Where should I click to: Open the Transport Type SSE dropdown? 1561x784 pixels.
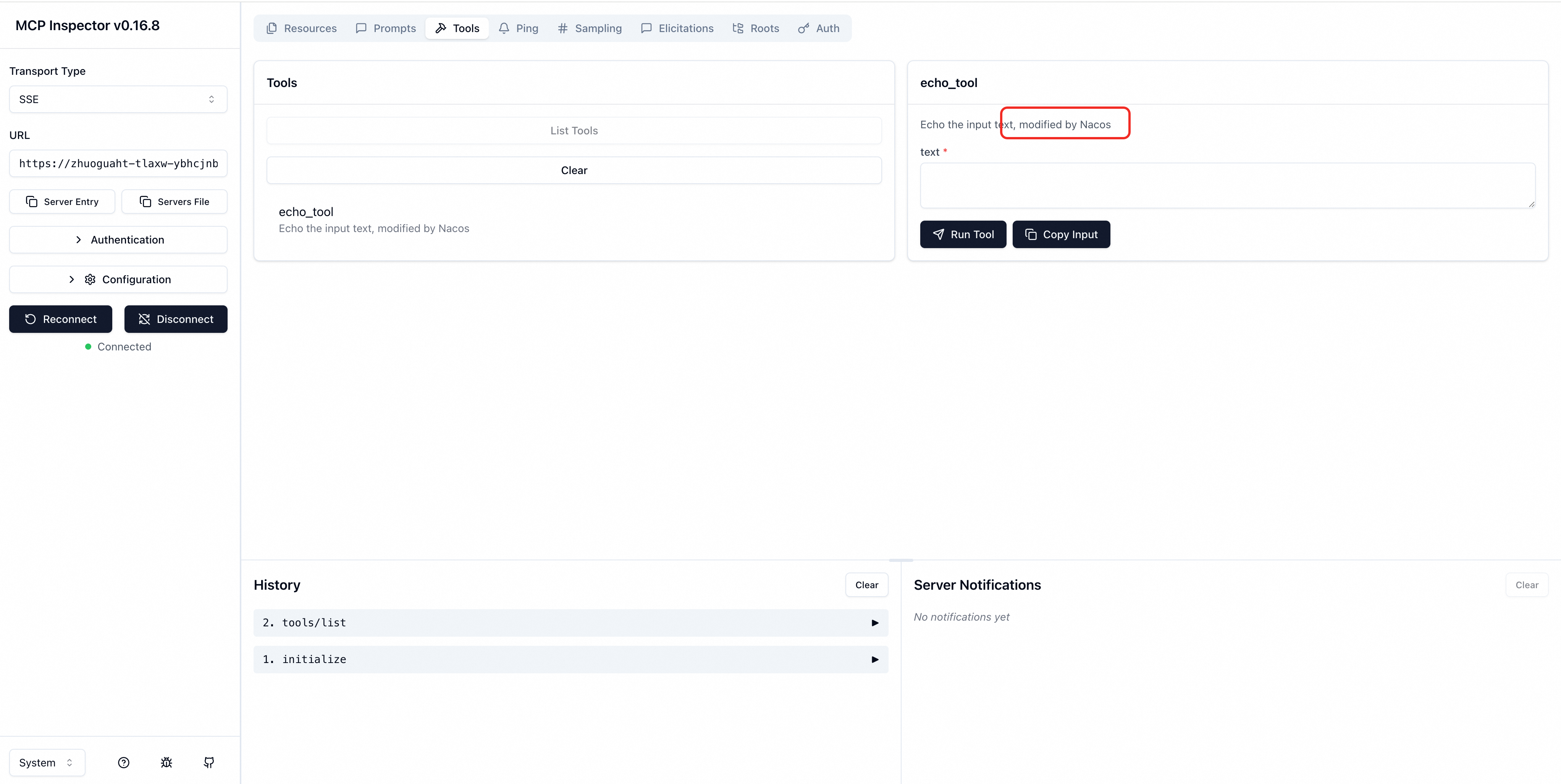(x=118, y=99)
